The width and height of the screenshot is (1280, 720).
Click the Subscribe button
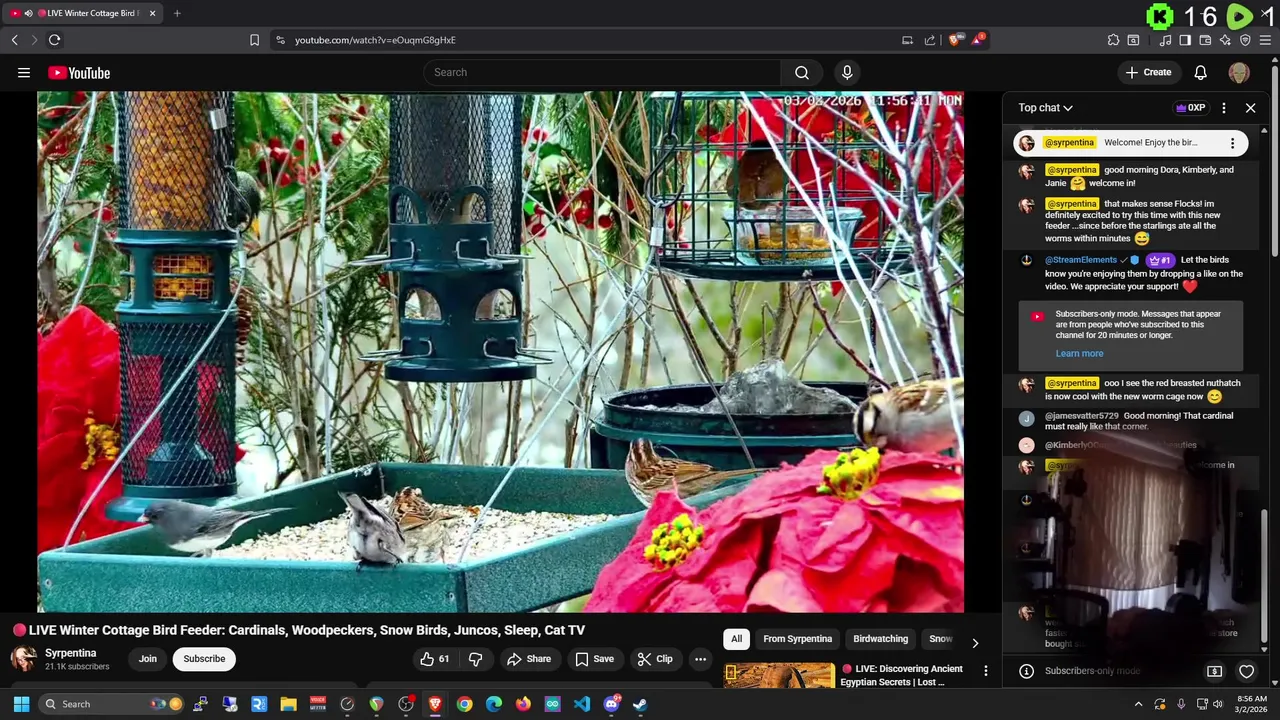204,659
